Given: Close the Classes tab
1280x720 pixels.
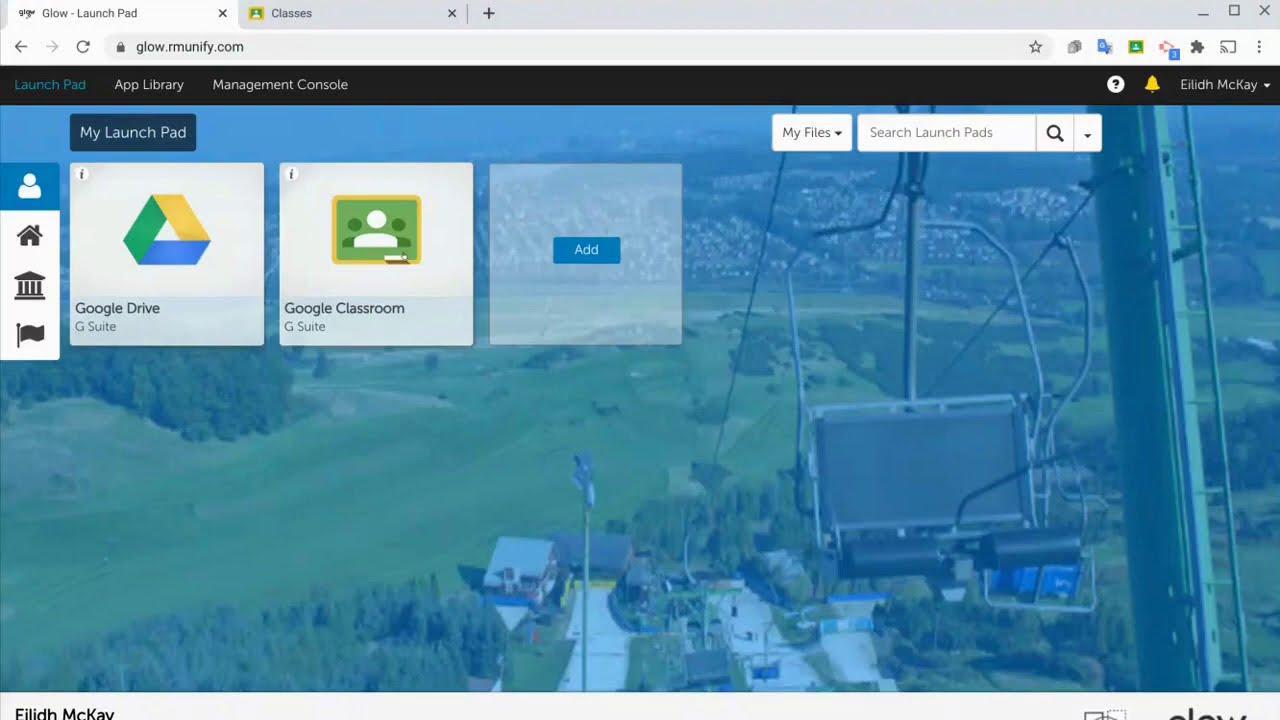Looking at the screenshot, I should click(452, 14).
